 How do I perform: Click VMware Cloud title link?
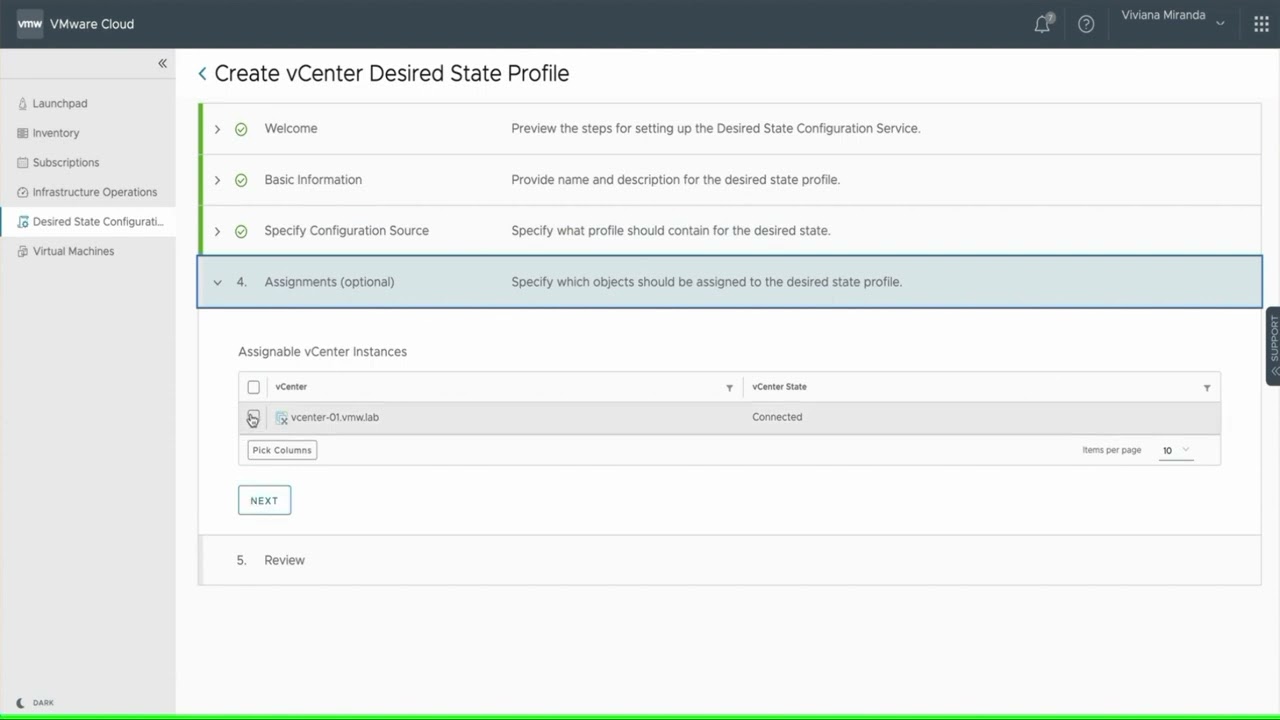(x=92, y=24)
